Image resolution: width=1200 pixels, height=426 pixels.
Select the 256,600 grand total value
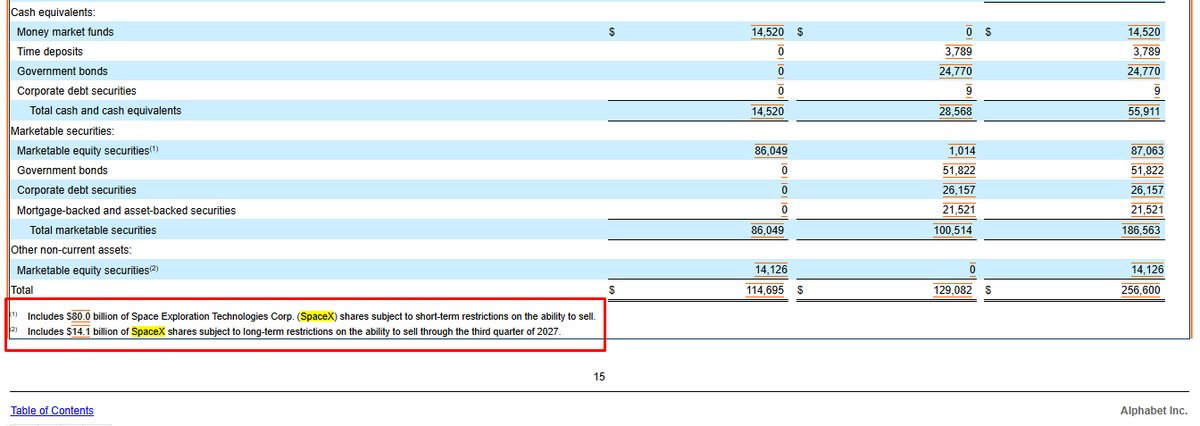(1141, 289)
